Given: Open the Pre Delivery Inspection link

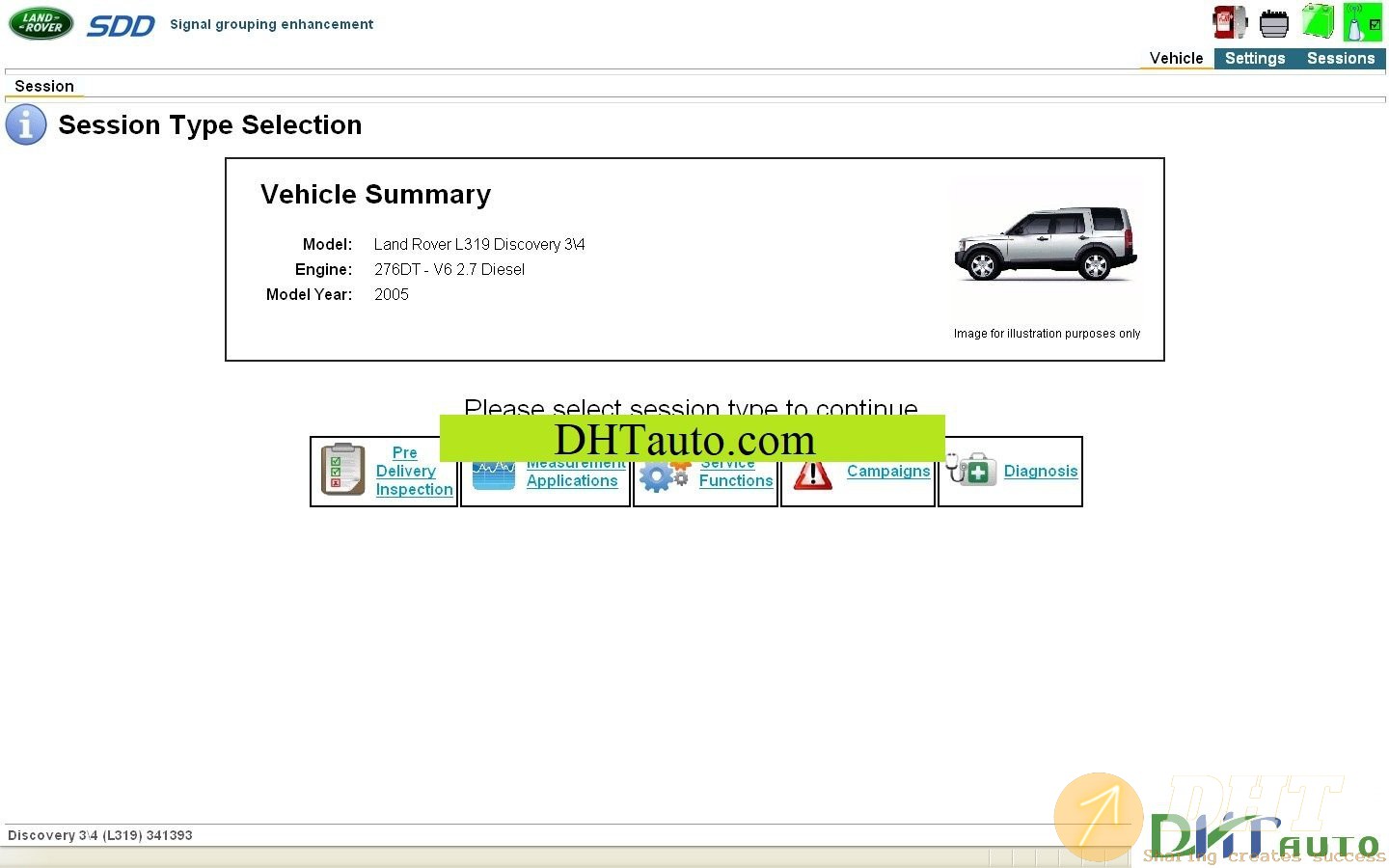Looking at the screenshot, I should tap(414, 471).
